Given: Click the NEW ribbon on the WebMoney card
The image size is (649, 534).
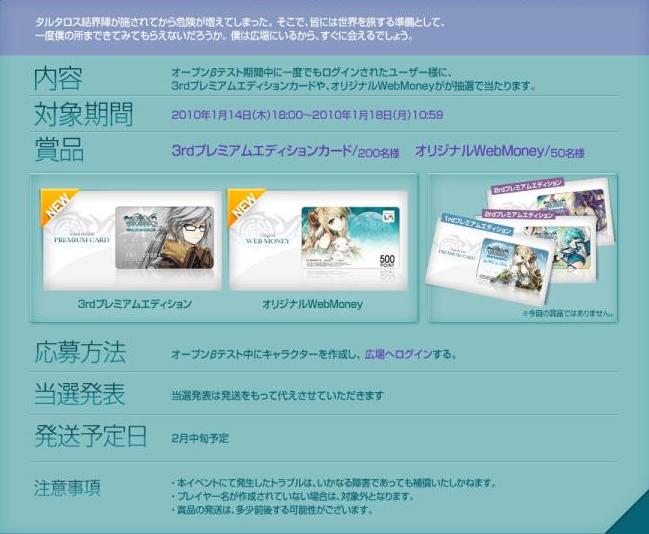Looking at the screenshot, I should [x=245, y=206].
